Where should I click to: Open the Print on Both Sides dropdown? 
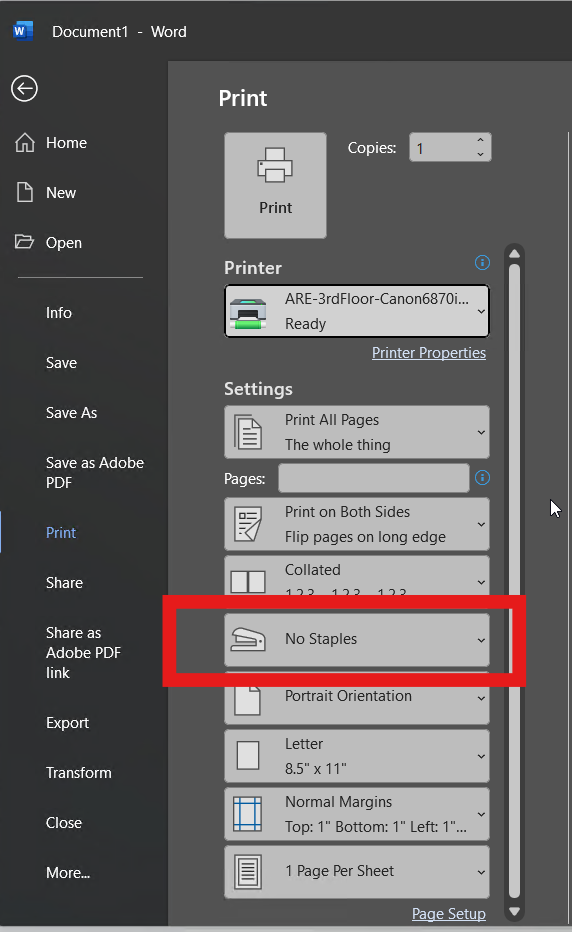click(x=357, y=524)
